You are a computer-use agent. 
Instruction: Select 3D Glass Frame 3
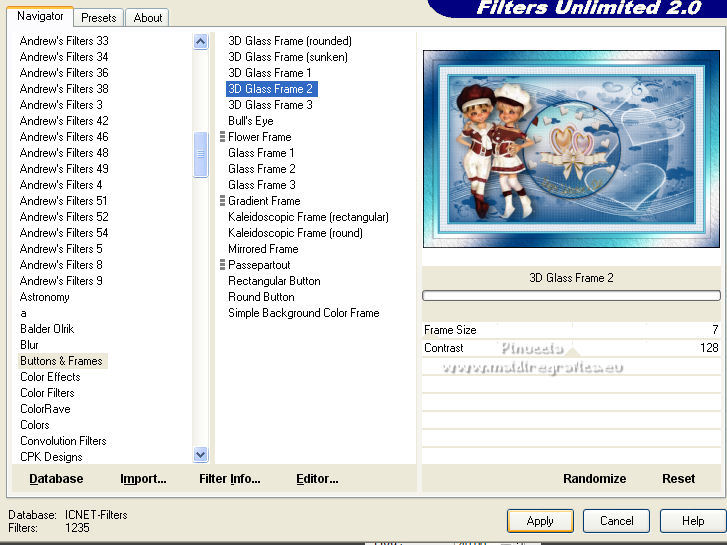[x=270, y=105]
